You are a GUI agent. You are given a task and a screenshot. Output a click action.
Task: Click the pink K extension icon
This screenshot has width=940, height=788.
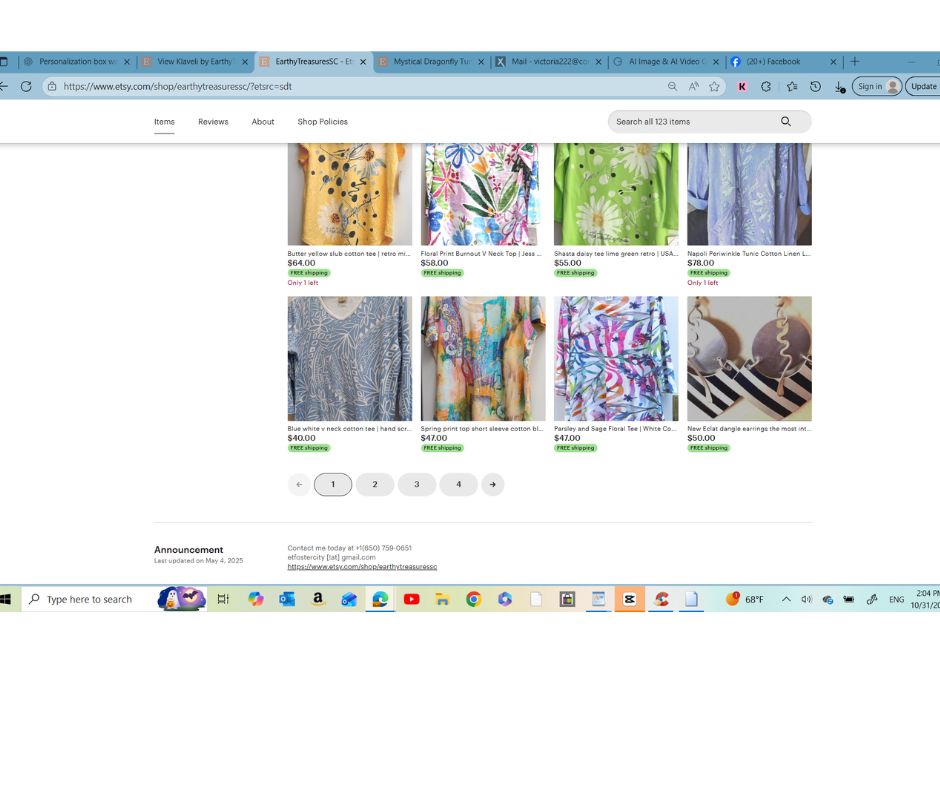coord(742,86)
